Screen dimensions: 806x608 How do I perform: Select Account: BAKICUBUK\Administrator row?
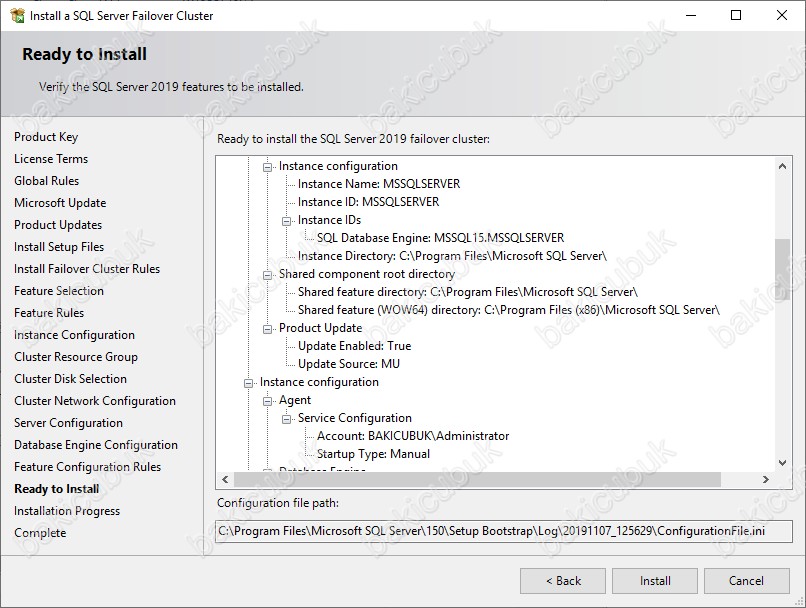[413, 436]
